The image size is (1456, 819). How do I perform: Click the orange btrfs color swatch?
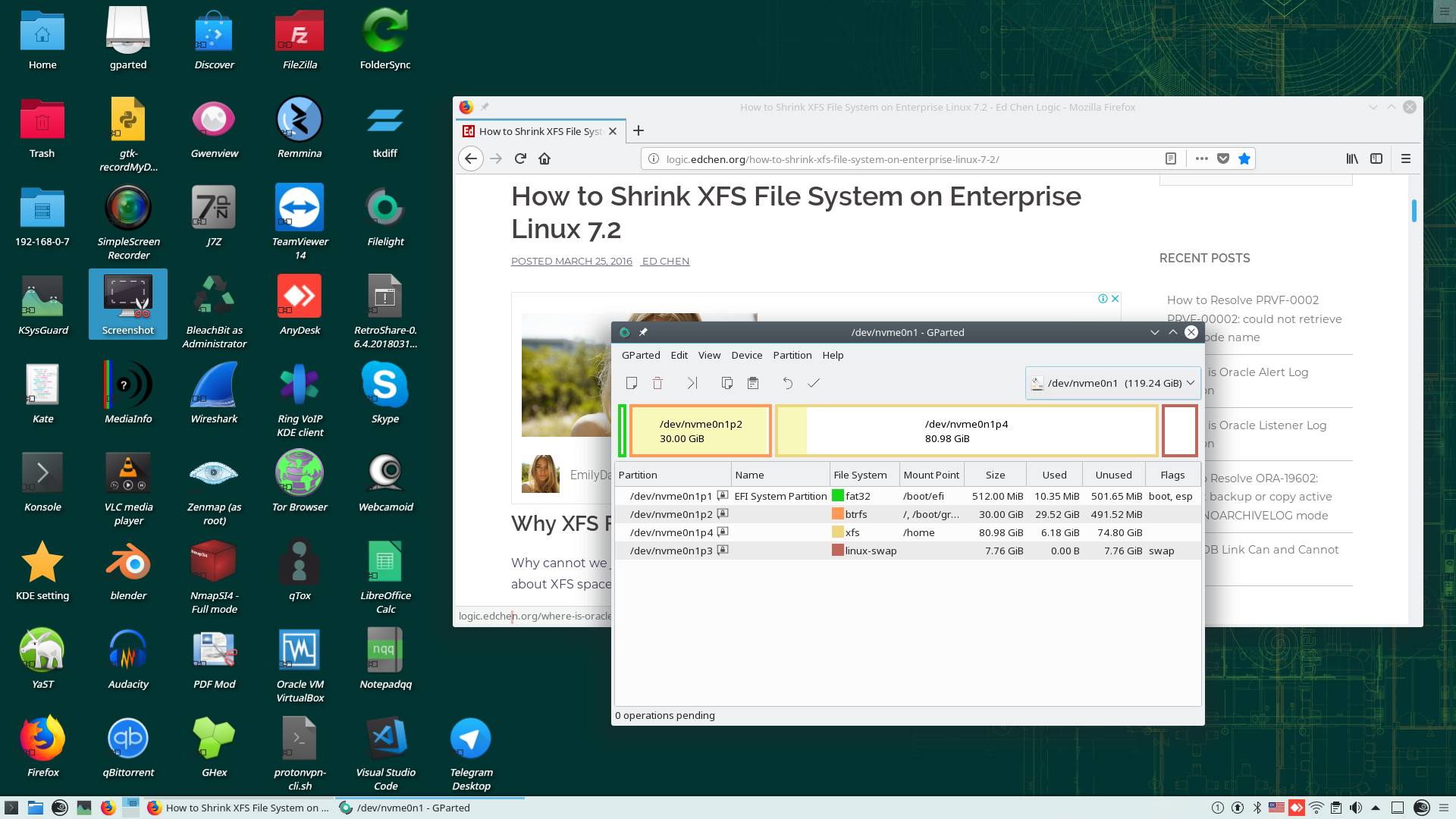point(838,514)
